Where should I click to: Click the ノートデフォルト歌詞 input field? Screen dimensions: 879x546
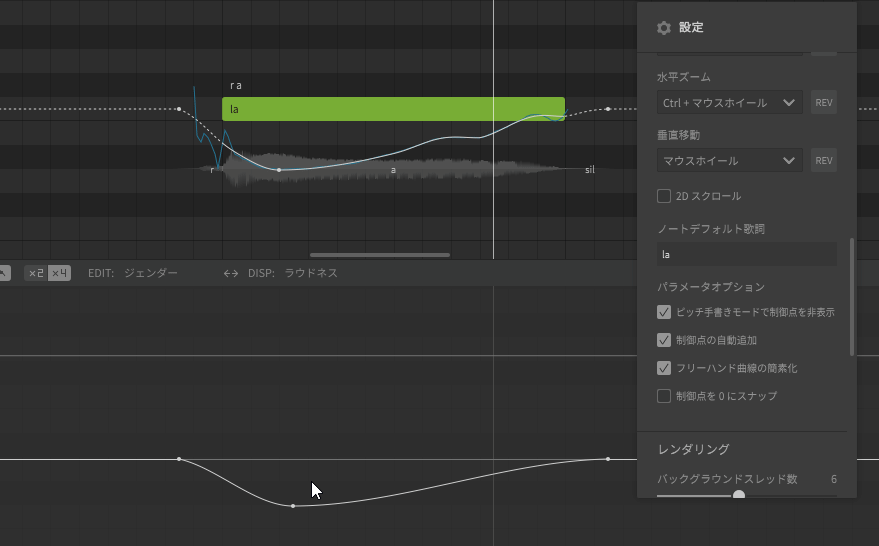coord(747,255)
